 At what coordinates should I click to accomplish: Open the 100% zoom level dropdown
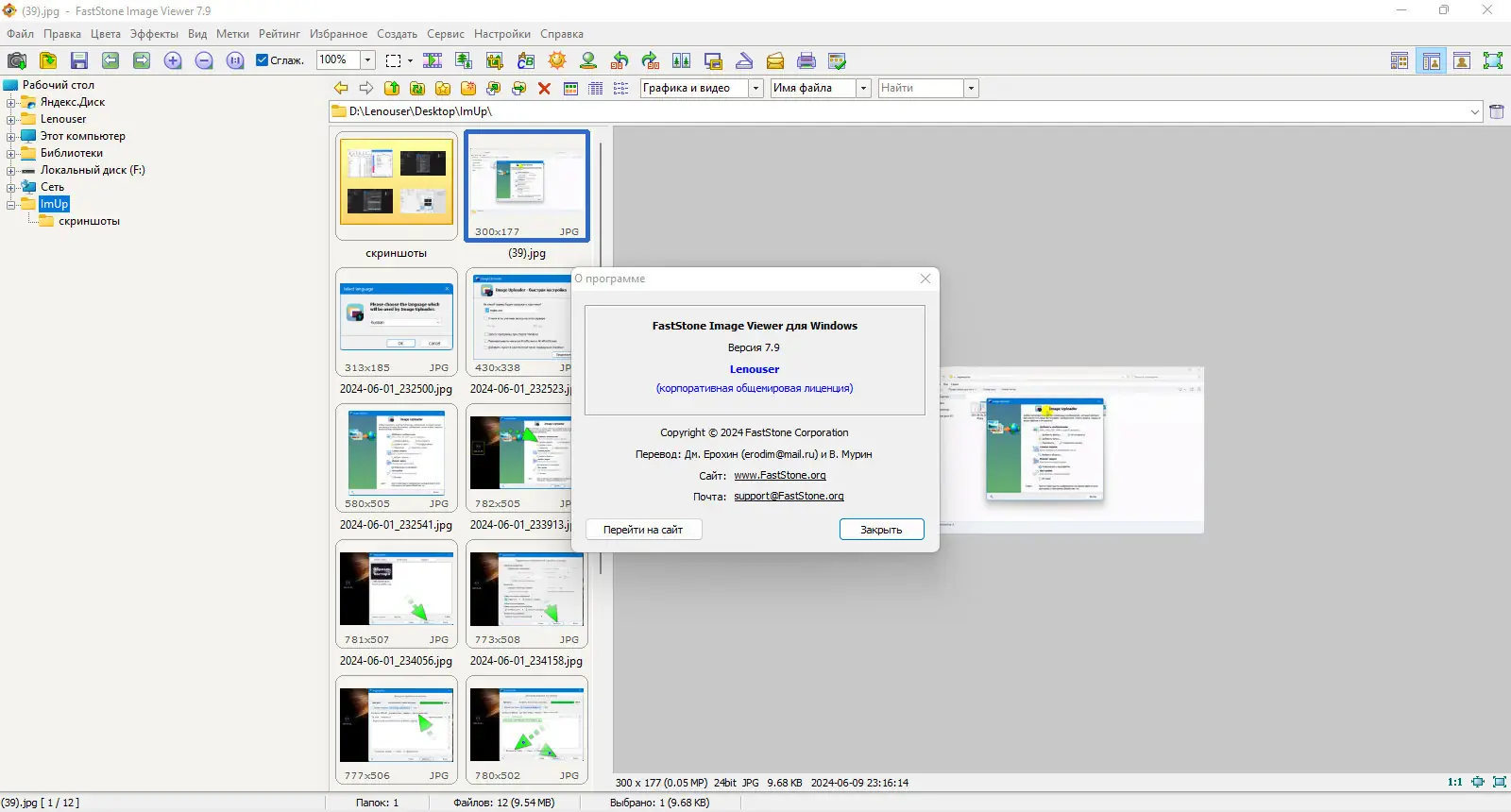click(368, 60)
